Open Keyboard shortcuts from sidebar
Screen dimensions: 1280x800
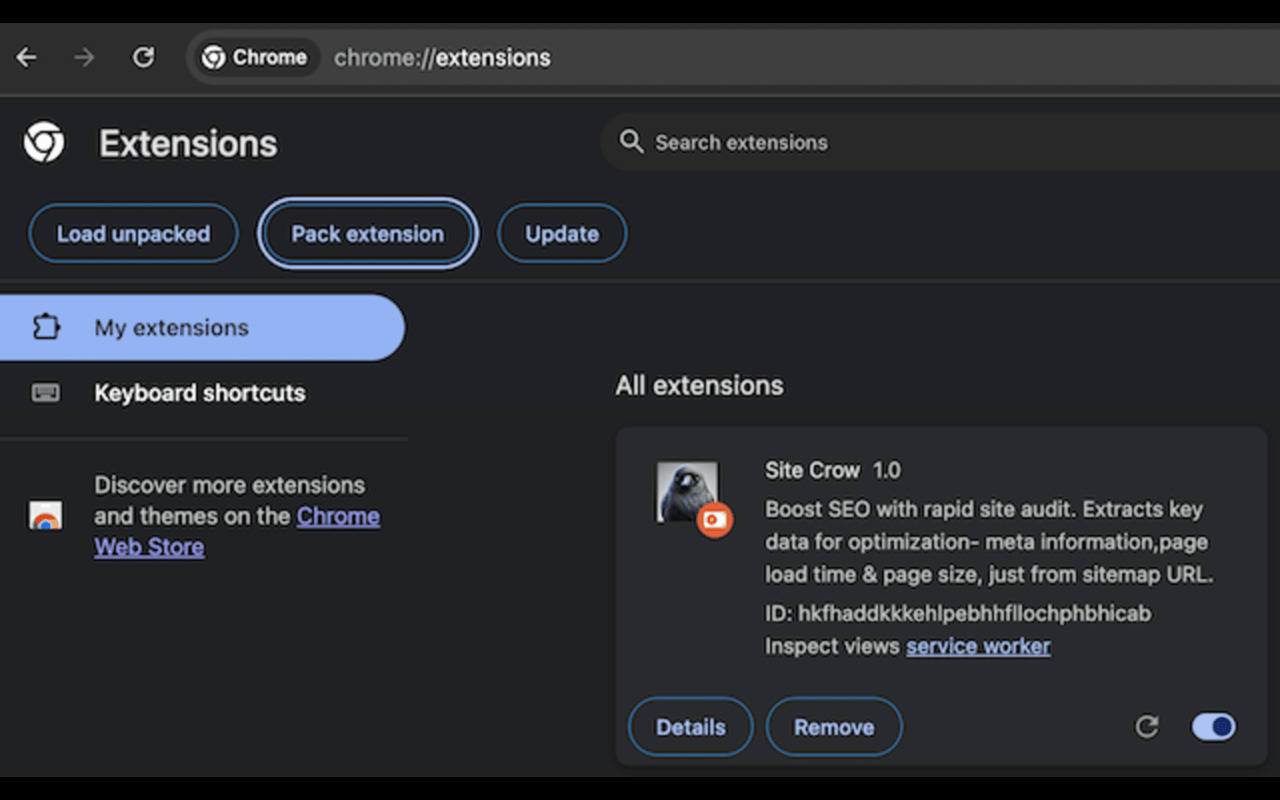pos(199,393)
